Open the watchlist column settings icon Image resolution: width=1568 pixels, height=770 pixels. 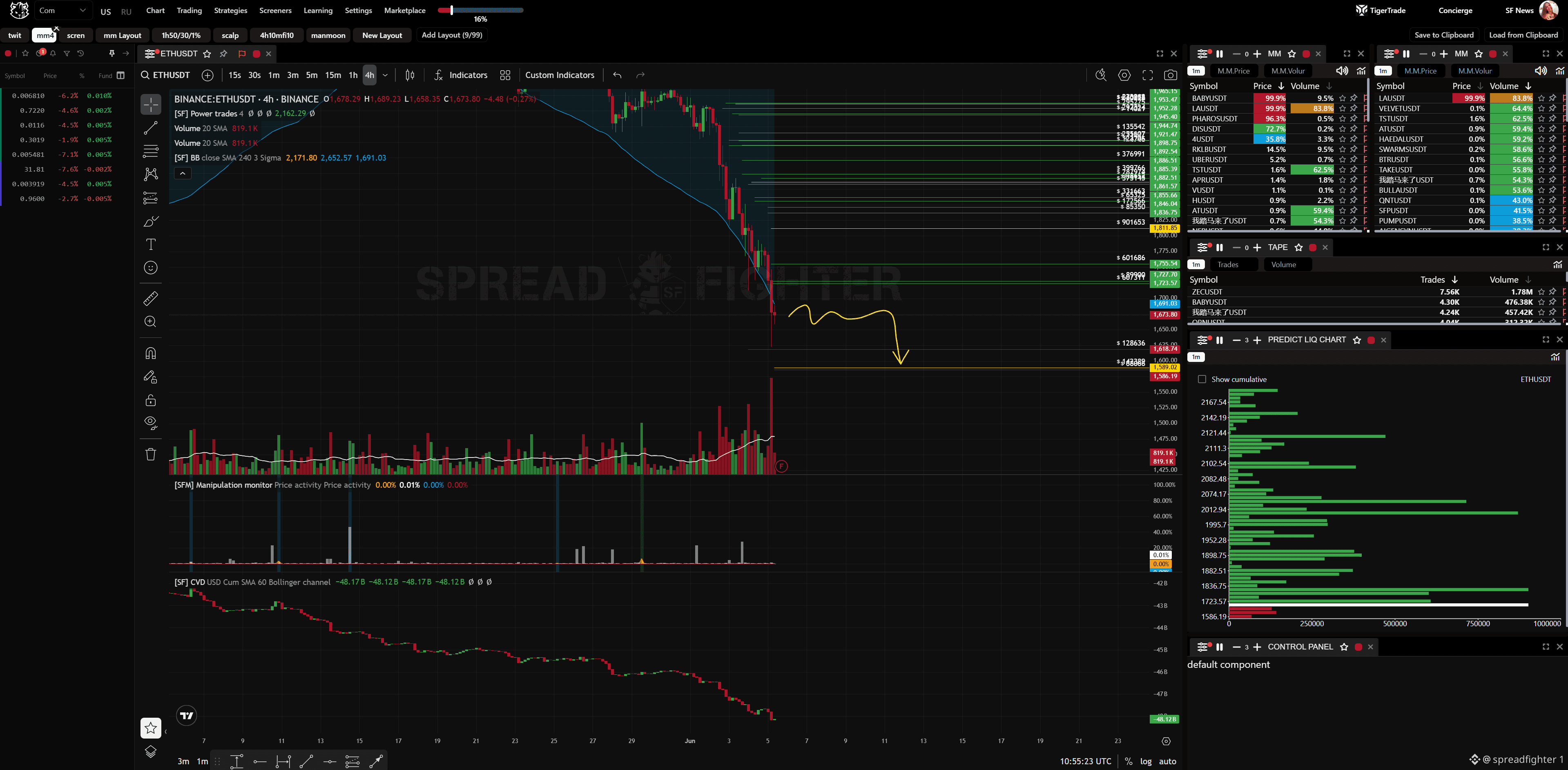tap(120, 76)
